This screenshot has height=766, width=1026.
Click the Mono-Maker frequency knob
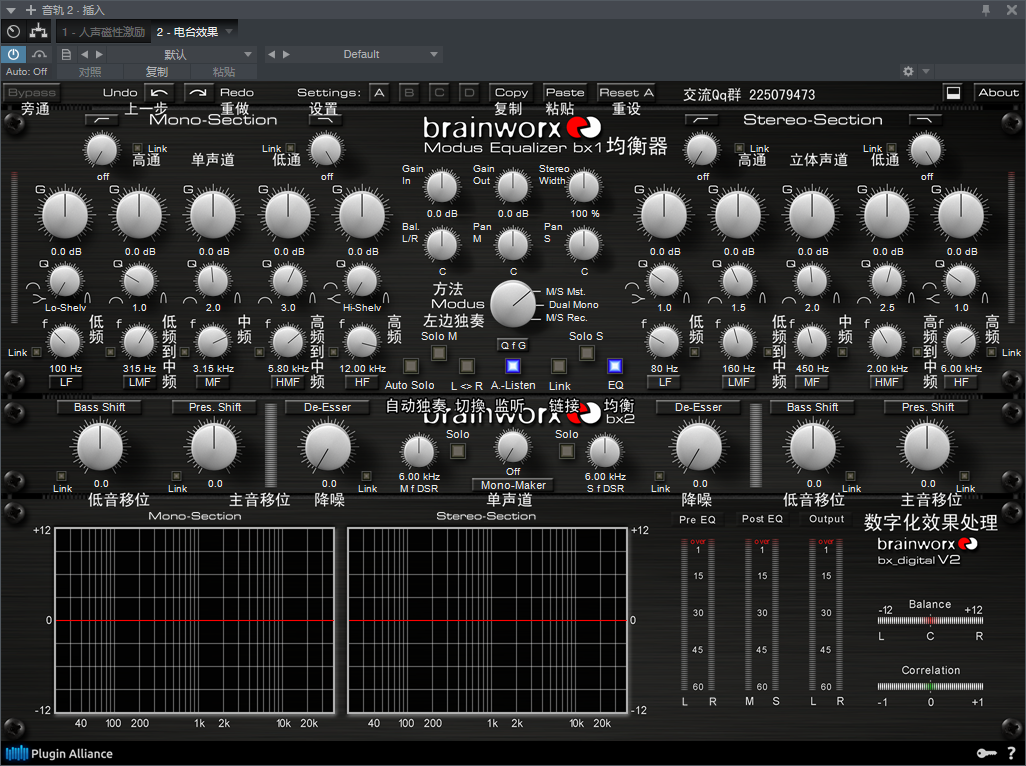point(512,448)
